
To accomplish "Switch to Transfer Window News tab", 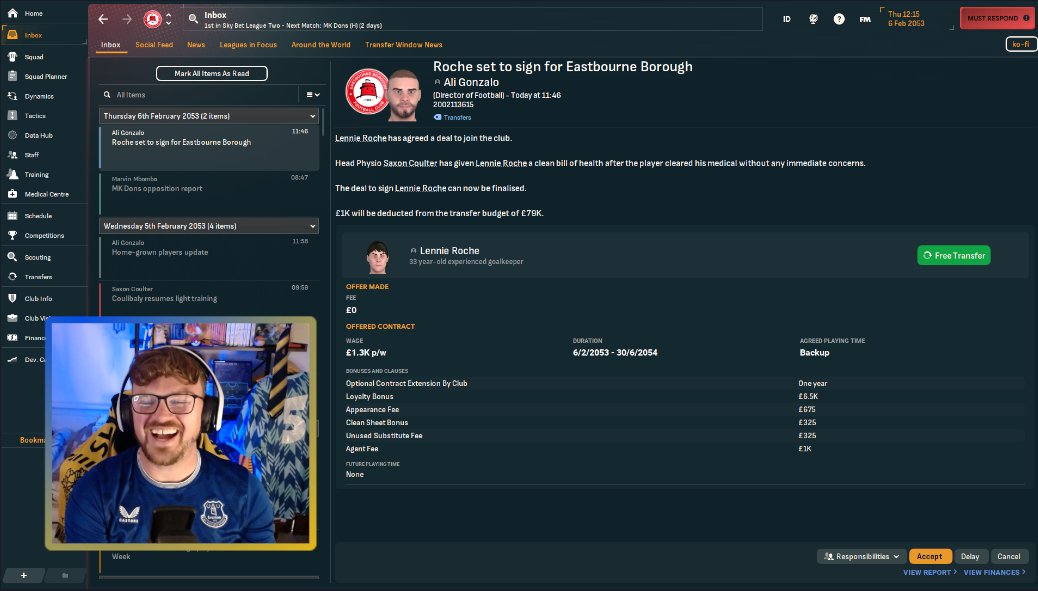I will 404,45.
